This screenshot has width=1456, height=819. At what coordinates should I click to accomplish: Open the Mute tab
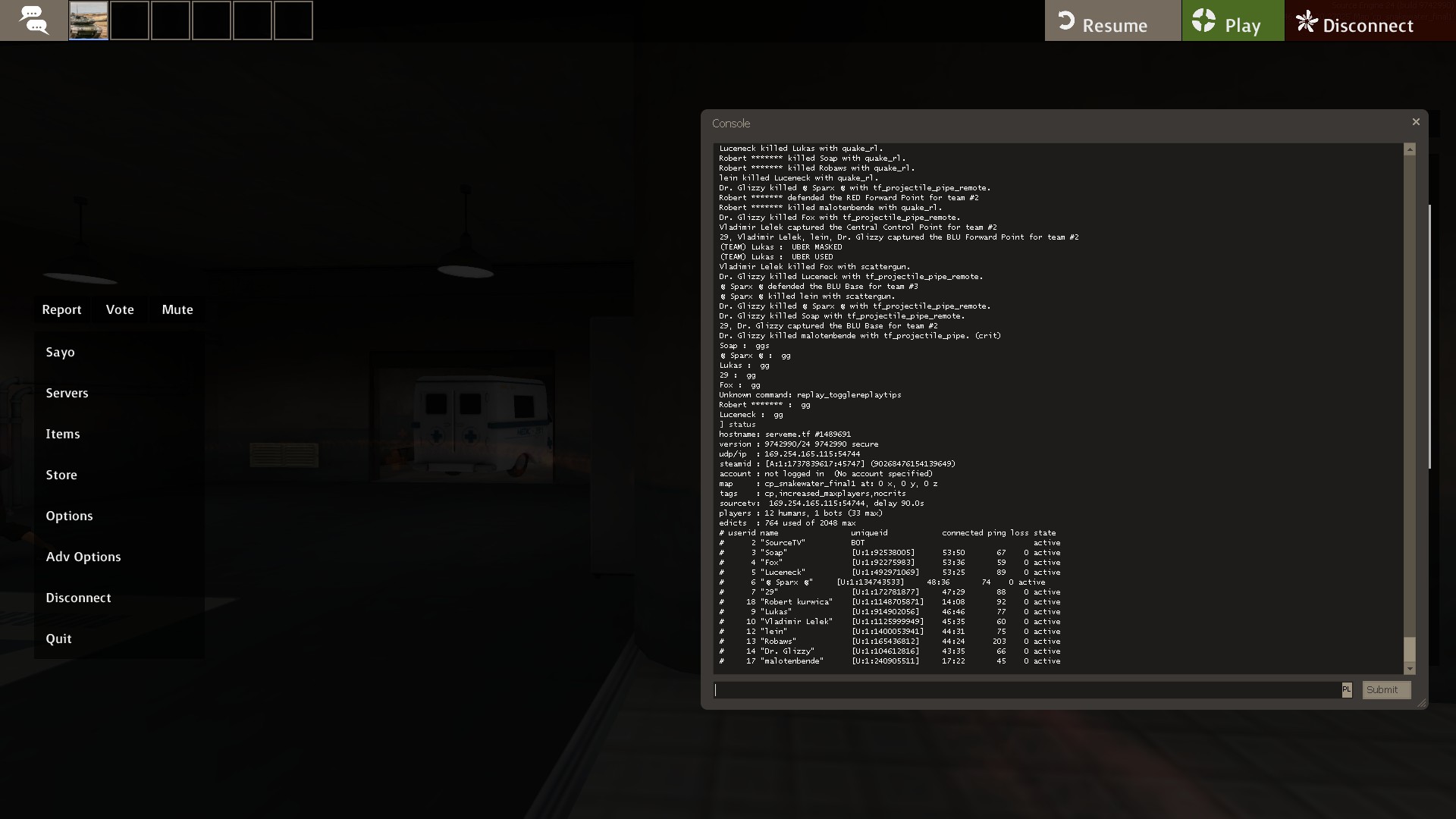[x=177, y=309]
